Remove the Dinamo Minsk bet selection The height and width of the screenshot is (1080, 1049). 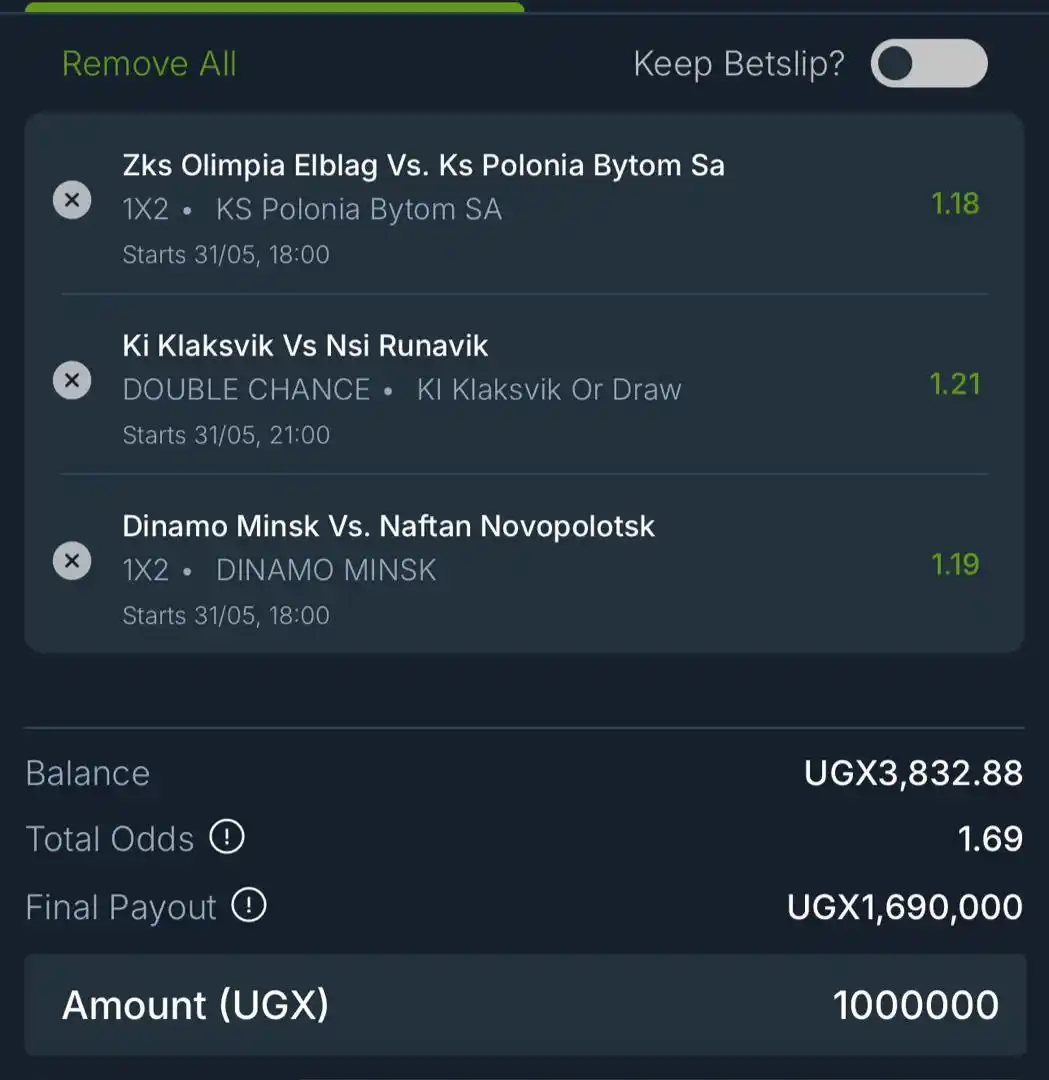coord(72,561)
